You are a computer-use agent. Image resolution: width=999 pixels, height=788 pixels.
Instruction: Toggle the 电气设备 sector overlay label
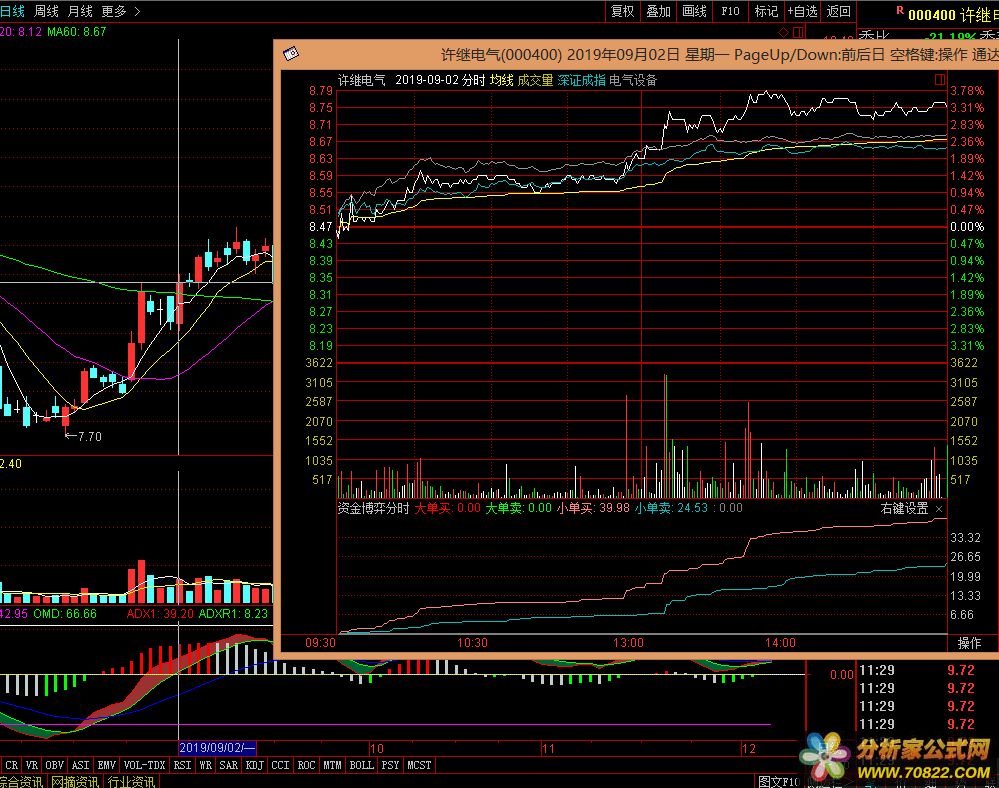pos(633,80)
